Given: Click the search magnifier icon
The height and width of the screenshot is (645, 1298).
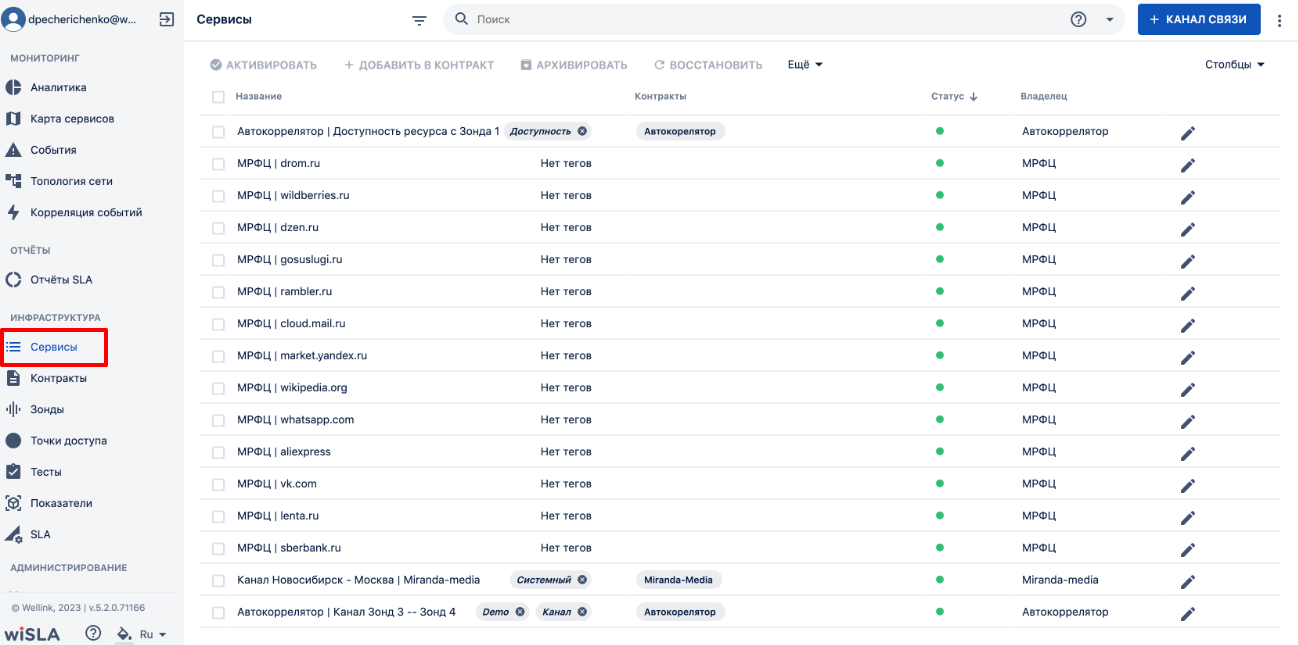Looking at the screenshot, I should coord(461,19).
